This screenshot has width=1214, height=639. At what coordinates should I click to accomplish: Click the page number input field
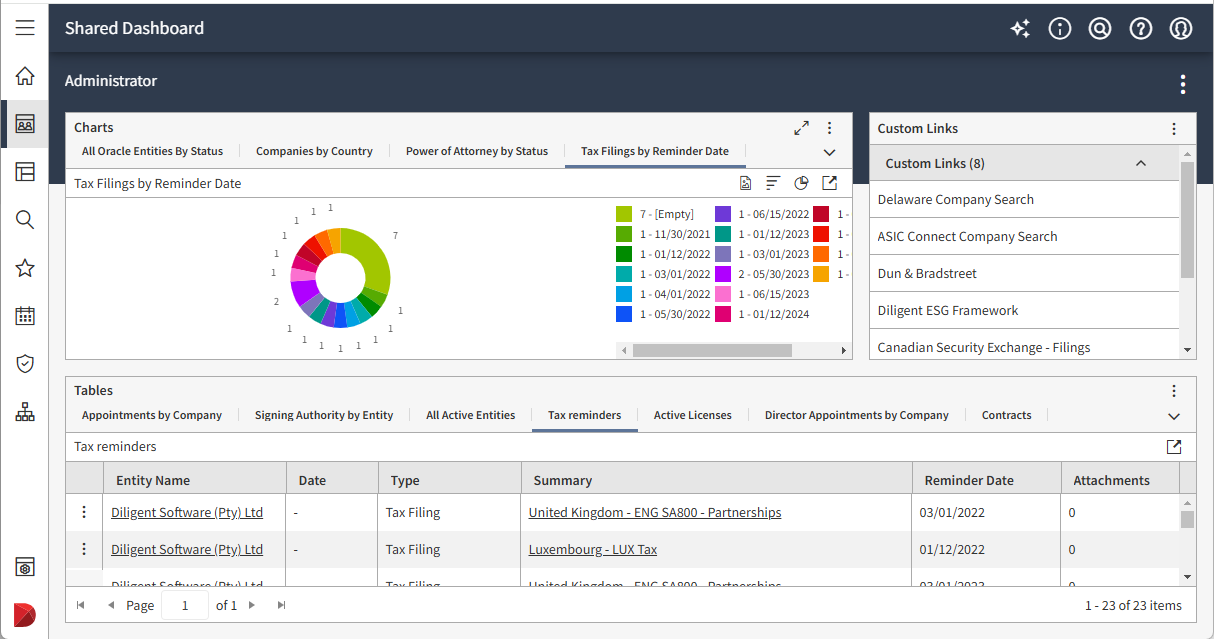[185, 605]
